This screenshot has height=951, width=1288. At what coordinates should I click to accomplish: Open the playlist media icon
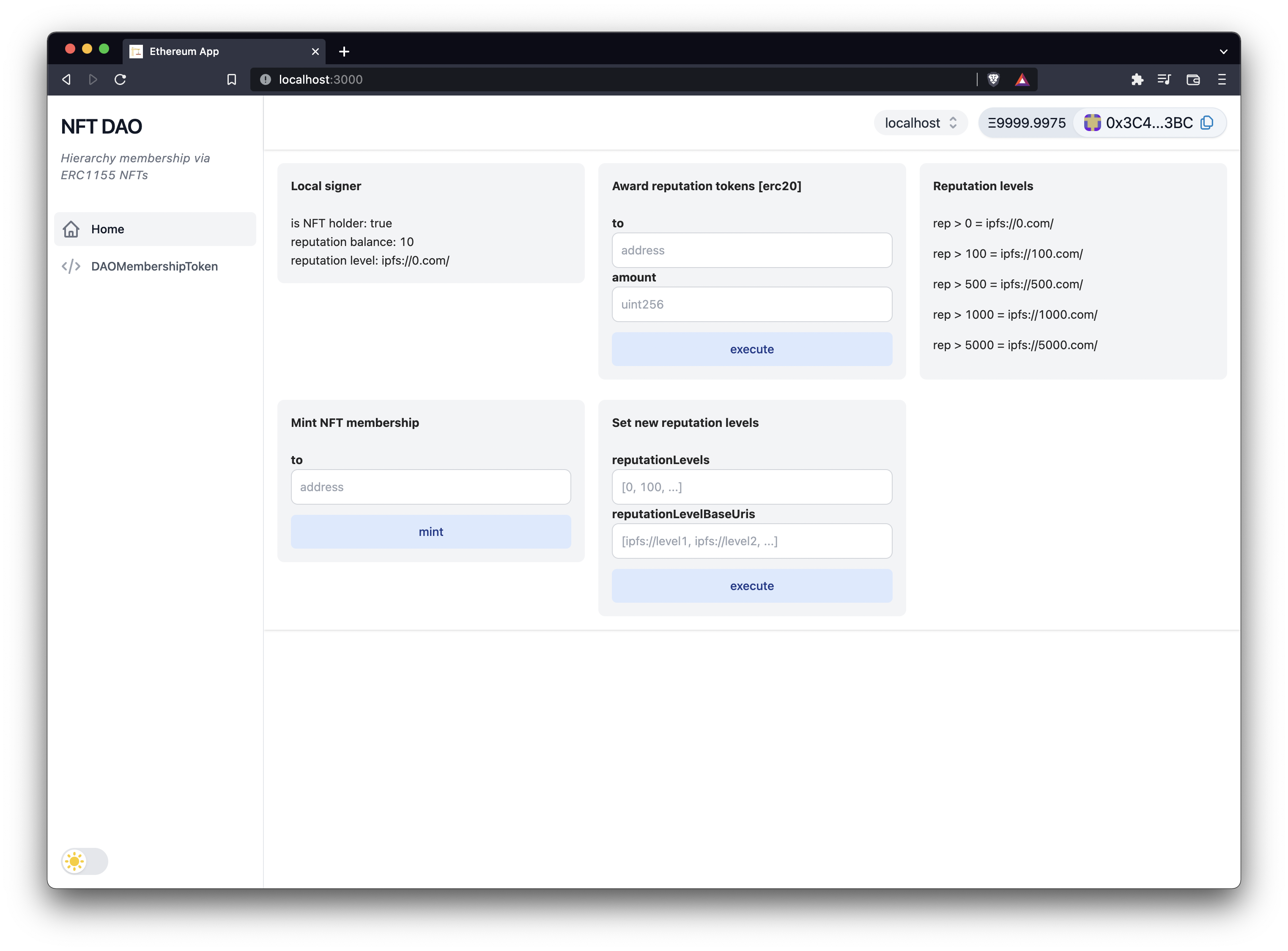tap(1164, 79)
